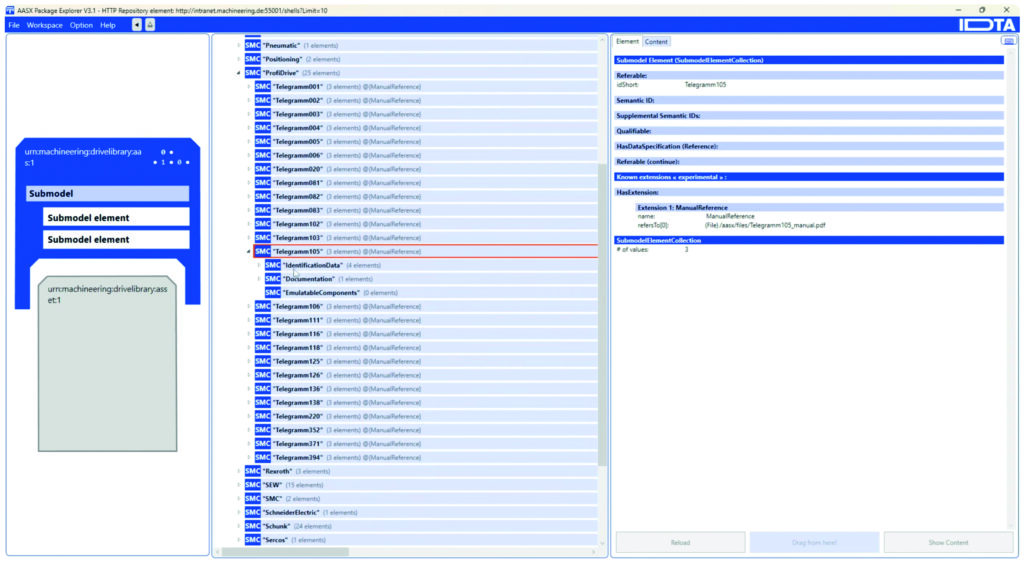Click the SMC icon of Schunk

coord(252,526)
